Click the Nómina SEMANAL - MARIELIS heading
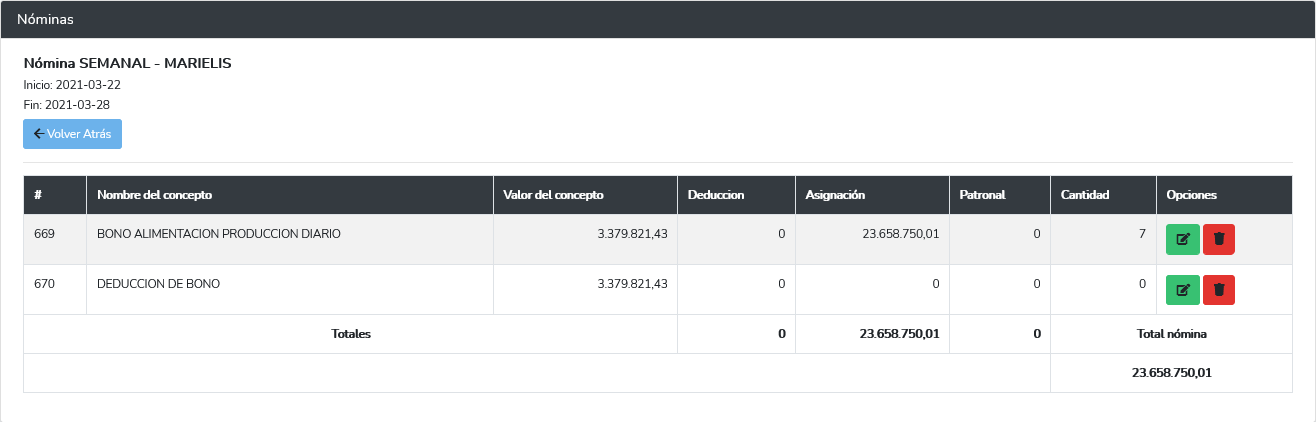The height and width of the screenshot is (422, 1316). 128,63
